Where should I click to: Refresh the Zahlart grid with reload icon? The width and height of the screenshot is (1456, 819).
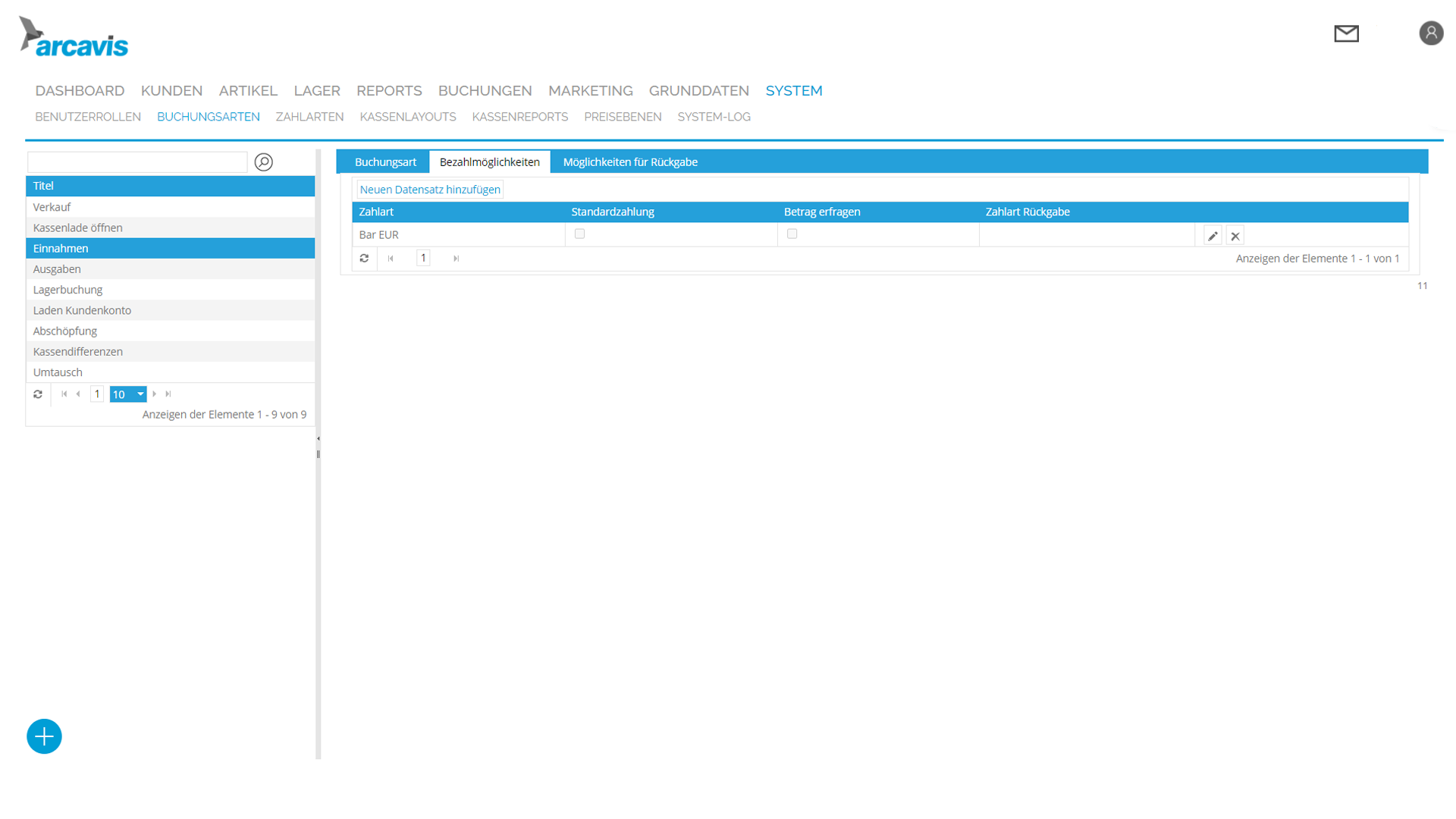pyautogui.click(x=364, y=259)
